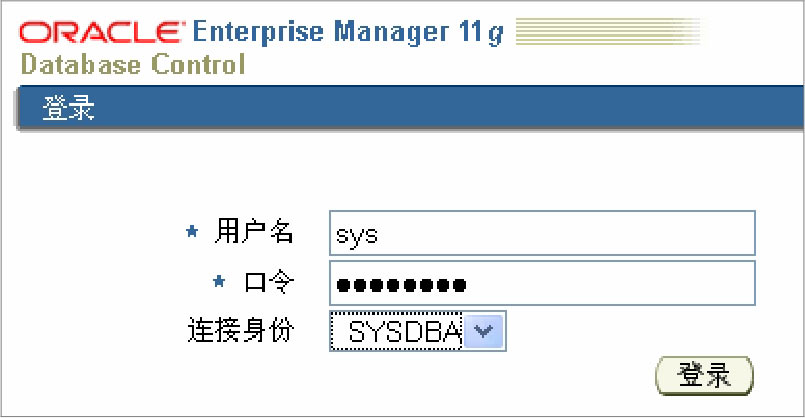Click the ORACLE logo
Viewport: 805px width, 418px height.
pyautogui.click(x=100, y=32)
